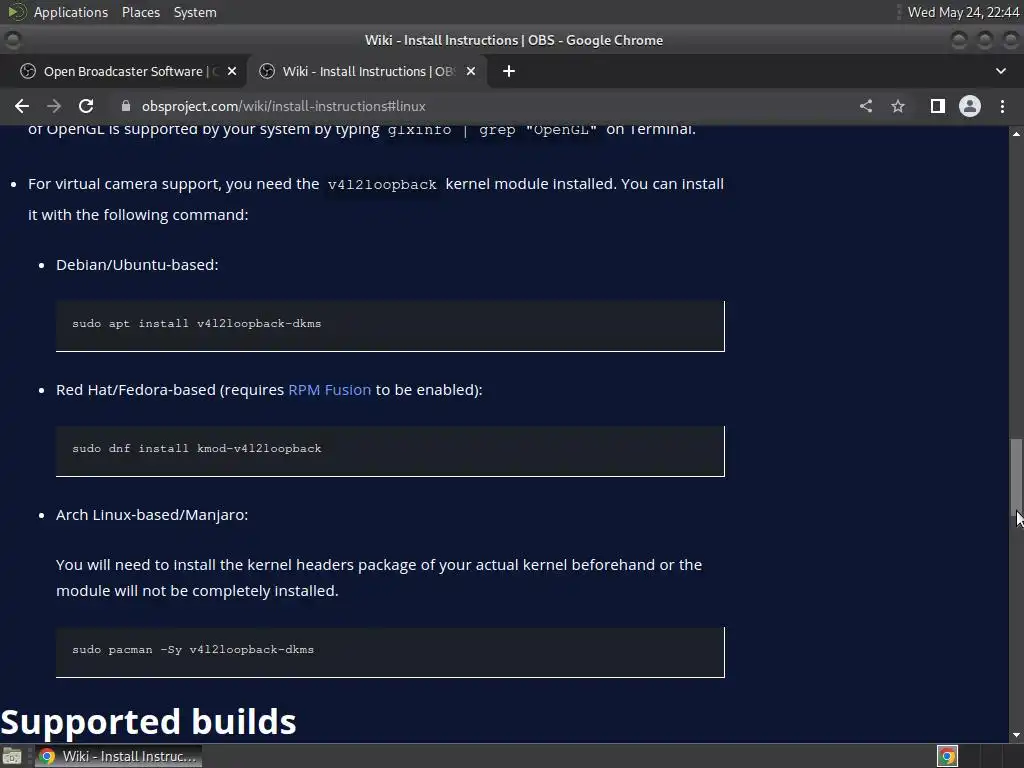The image size is (1024, 768).
Task: Open the side panel icon
Action: (x=938, y=106)
